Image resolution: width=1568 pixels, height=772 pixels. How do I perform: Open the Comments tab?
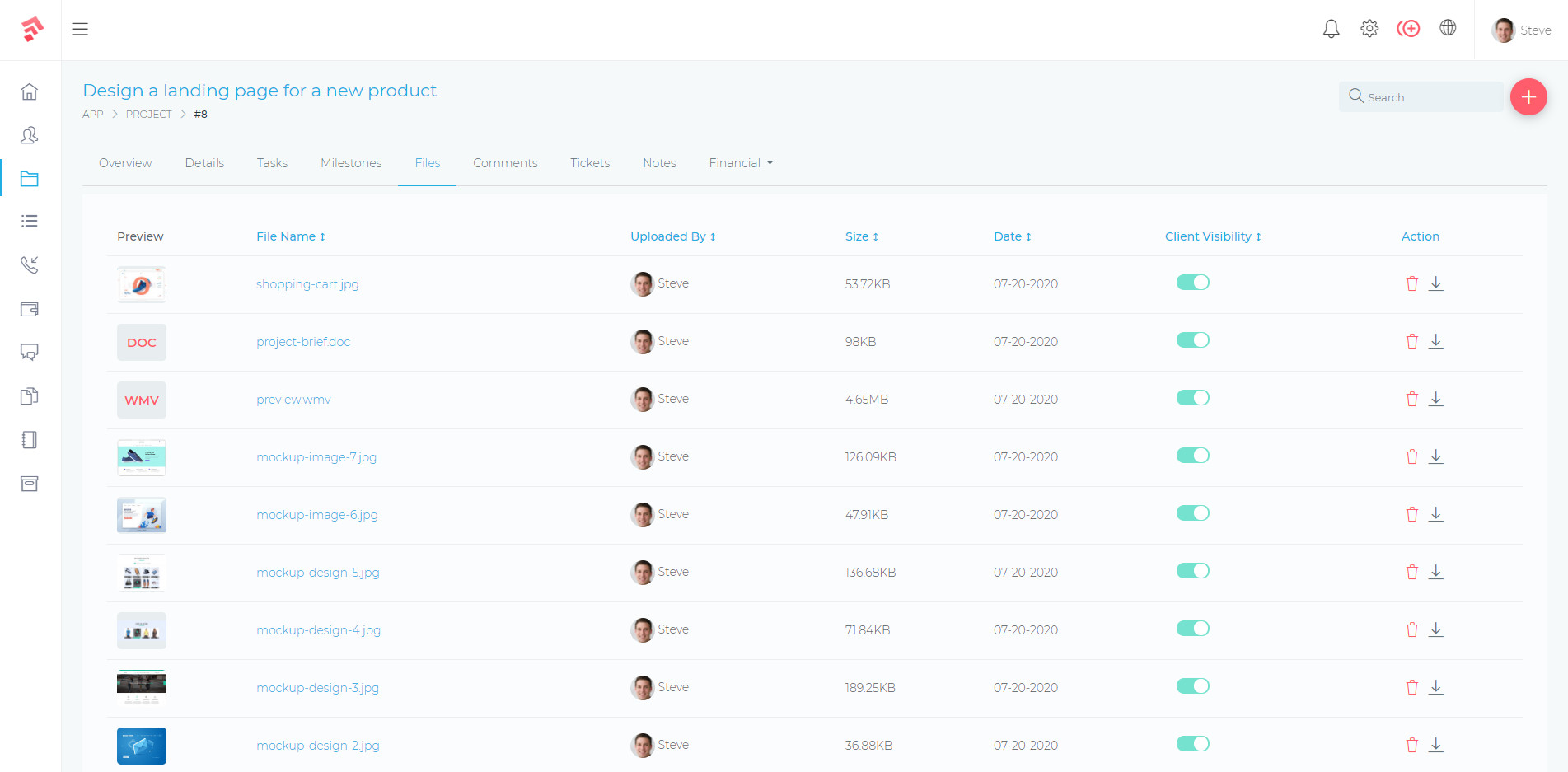point(505,162)
